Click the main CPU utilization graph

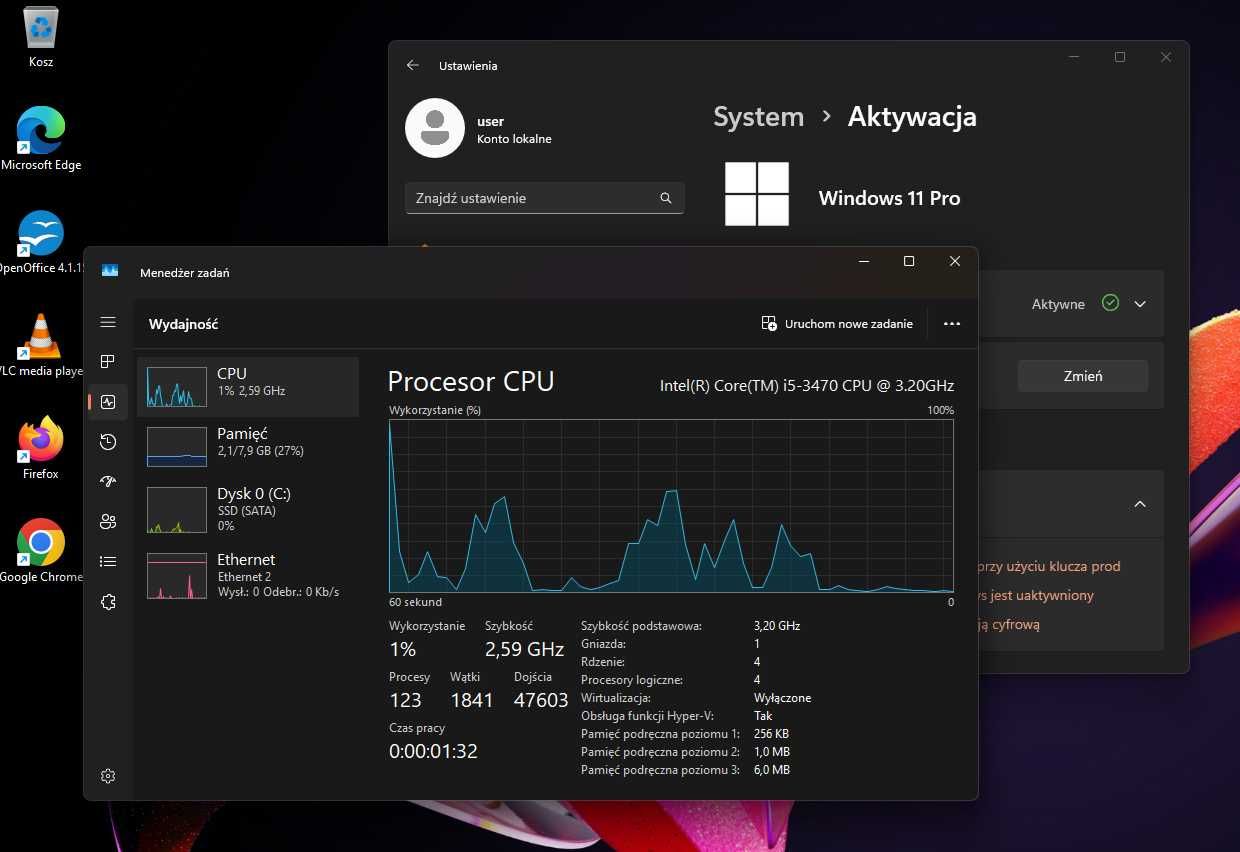(671, 506)
